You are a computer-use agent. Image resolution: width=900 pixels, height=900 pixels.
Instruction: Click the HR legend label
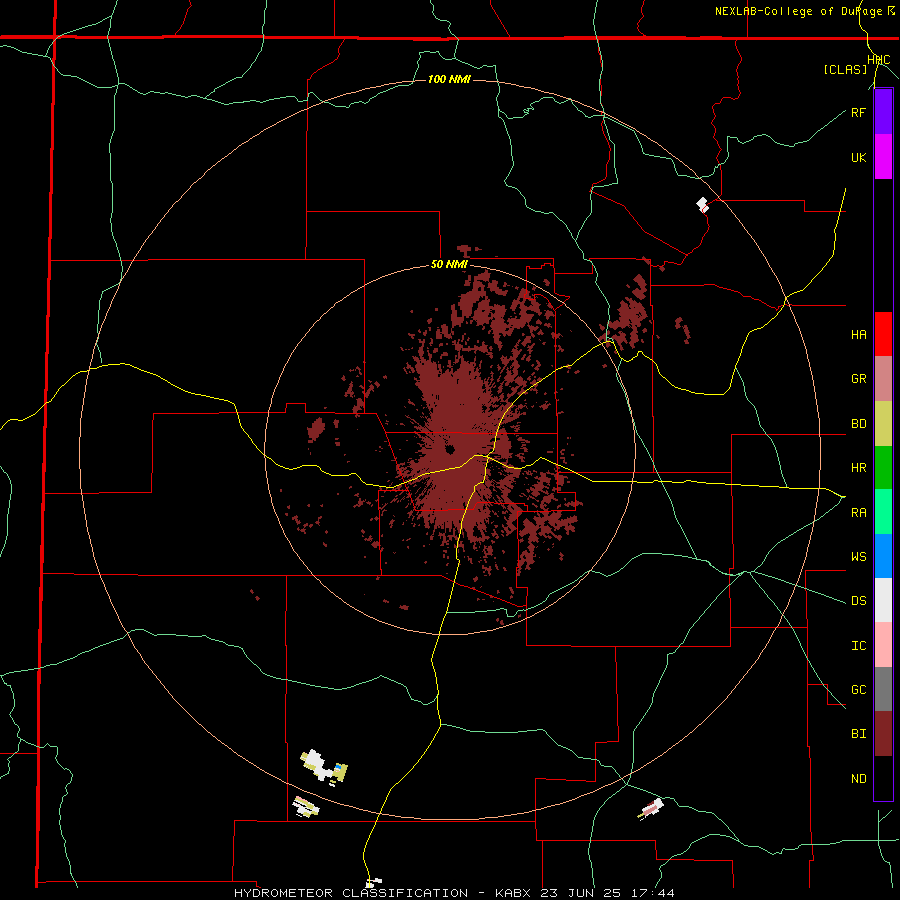coord(858,468)
